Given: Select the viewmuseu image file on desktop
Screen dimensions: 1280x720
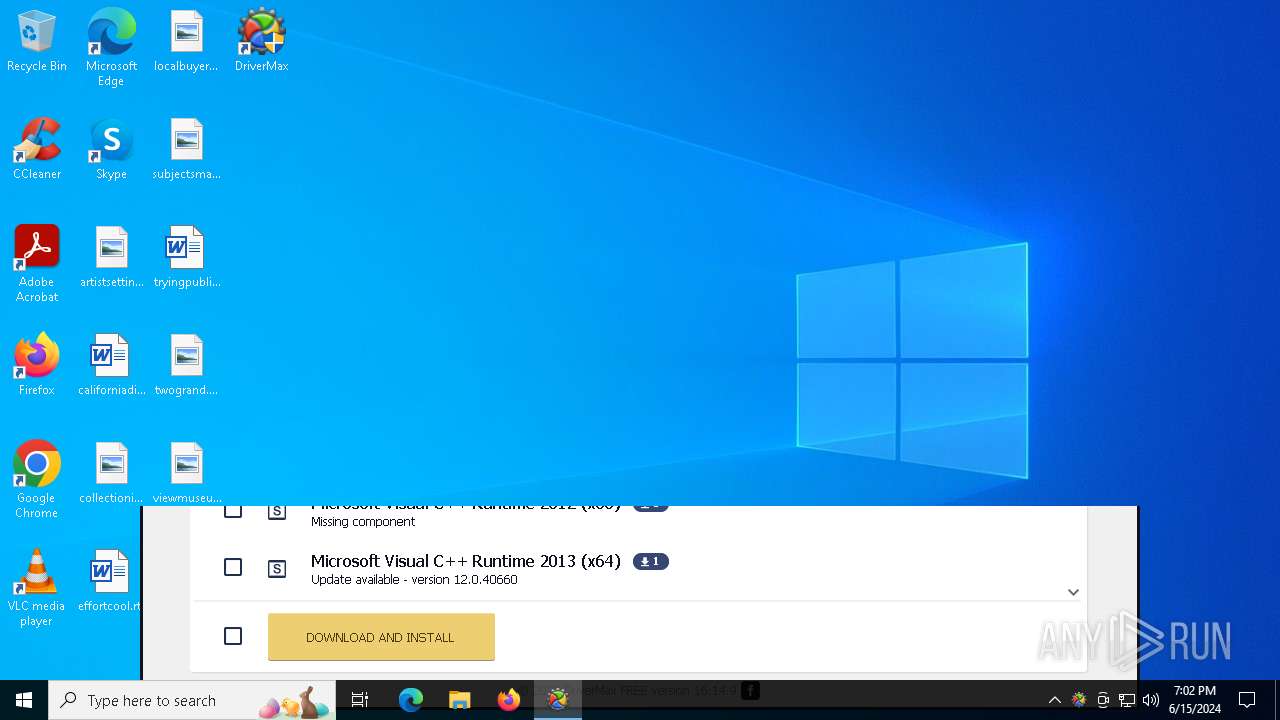Looking at the screenshot, I should point(186,474).
